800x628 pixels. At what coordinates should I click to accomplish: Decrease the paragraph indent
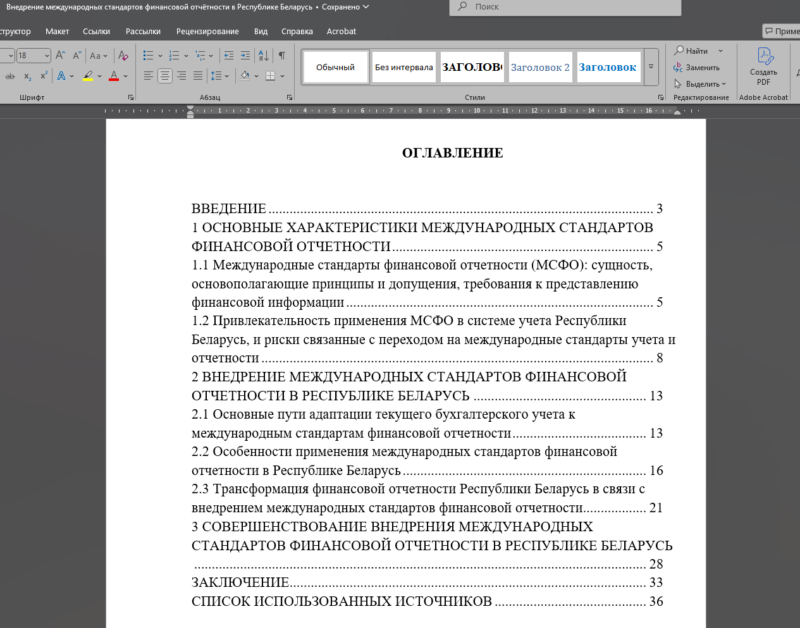point(229,55)
